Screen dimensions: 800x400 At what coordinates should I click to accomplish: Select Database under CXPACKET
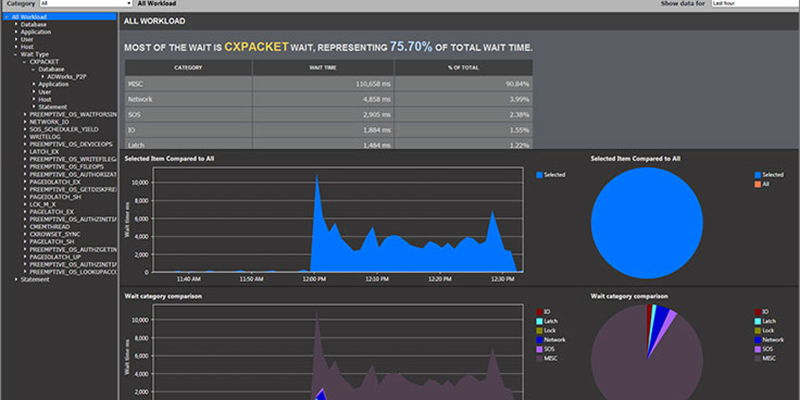click(x=51, y=69)
